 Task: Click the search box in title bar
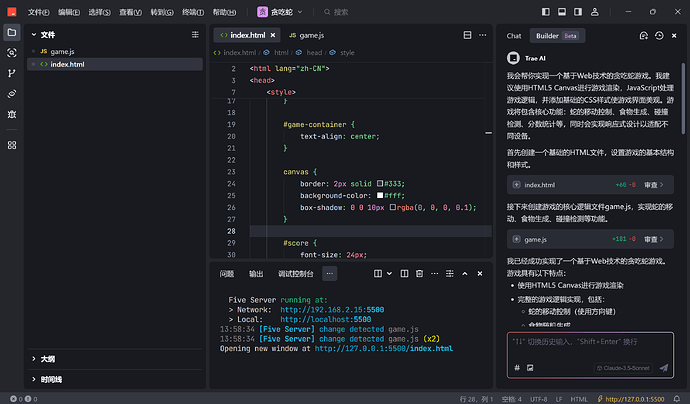336,12
